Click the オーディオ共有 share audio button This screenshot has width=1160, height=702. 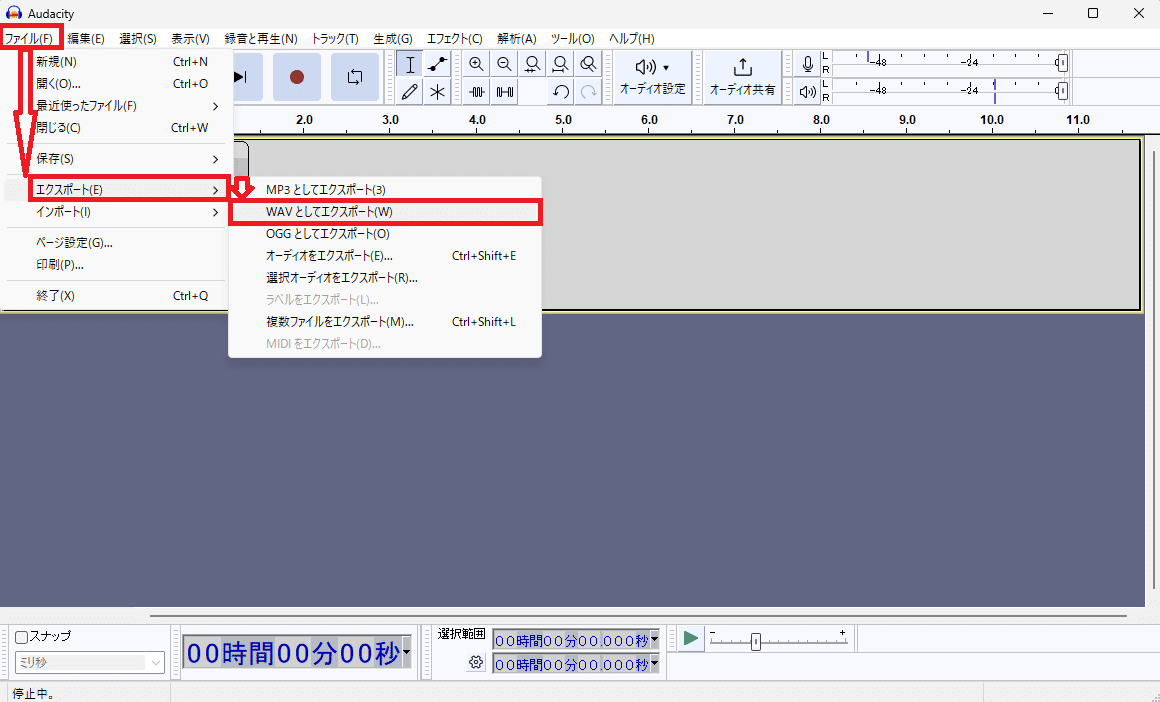click(x=742, y=77)
